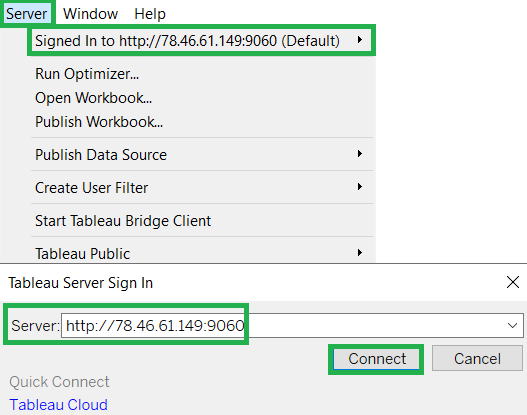Click the Cancel button
The width and height of the screenshot is (527, 415).
477,359
